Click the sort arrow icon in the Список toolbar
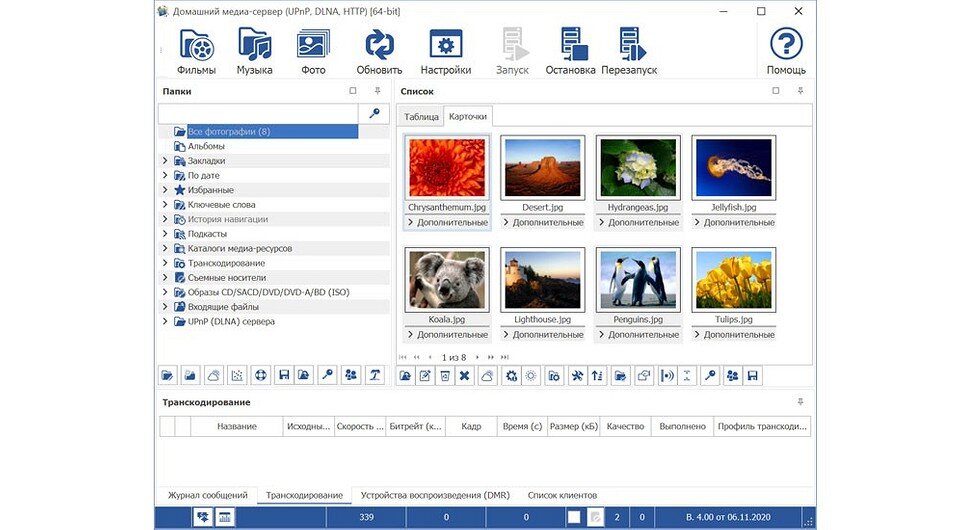 coord(597,376)
